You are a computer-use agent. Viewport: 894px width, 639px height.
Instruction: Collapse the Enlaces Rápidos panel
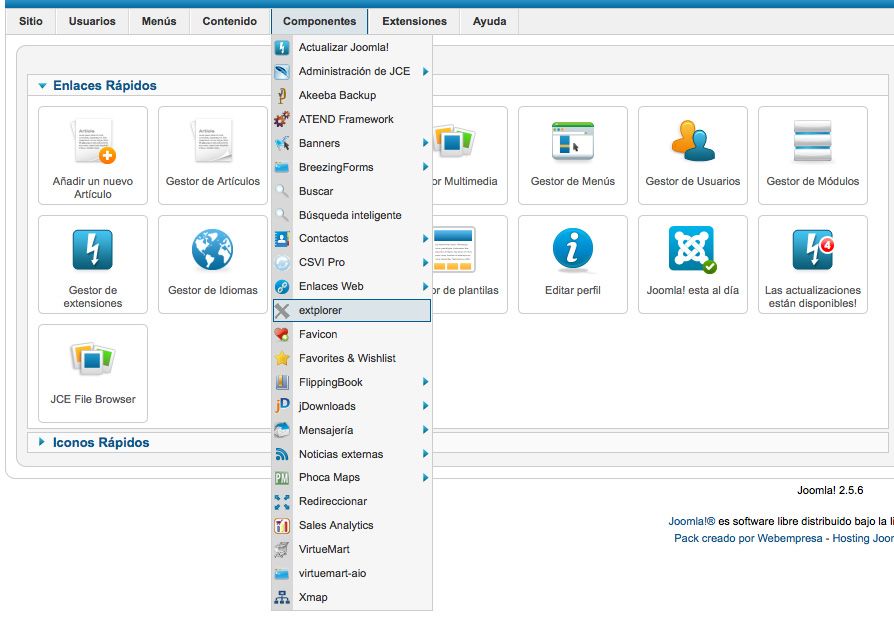coord(42,86)
